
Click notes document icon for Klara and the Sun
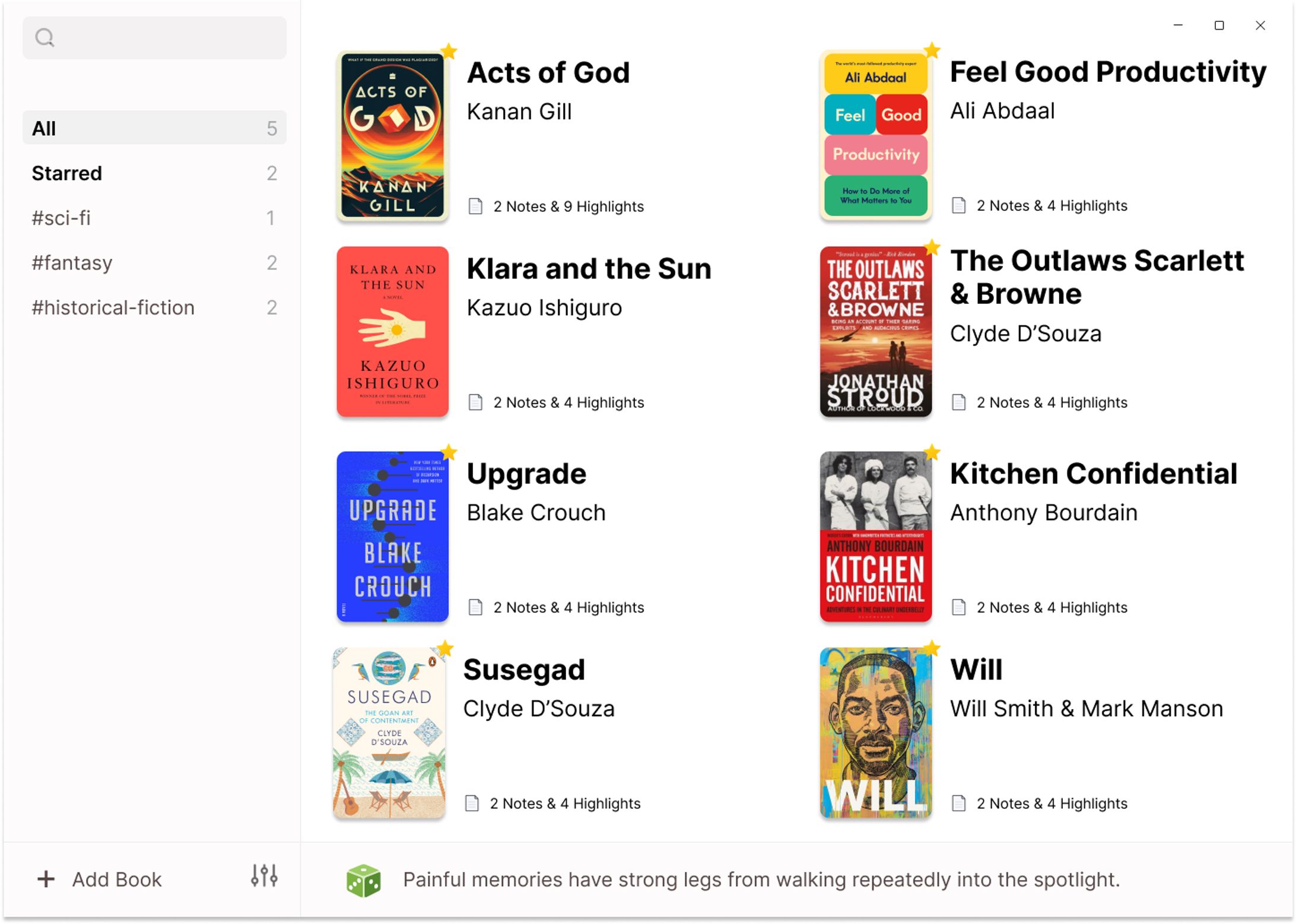[475, 402]
